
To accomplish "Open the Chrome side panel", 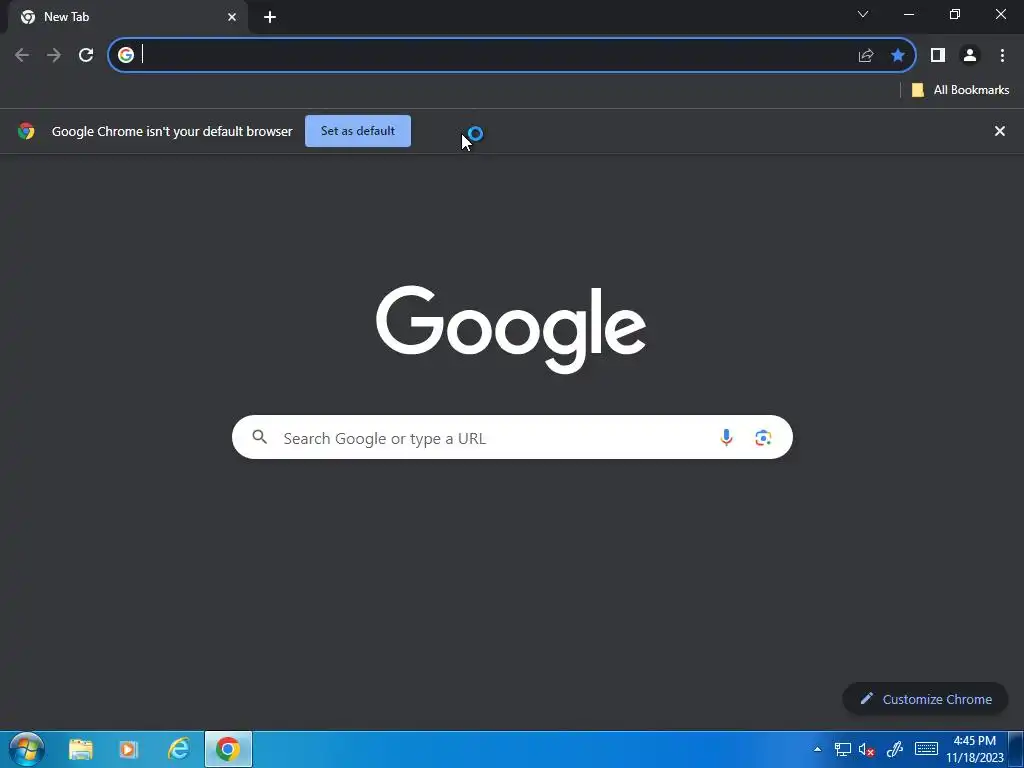I will [x=938, y=55].
